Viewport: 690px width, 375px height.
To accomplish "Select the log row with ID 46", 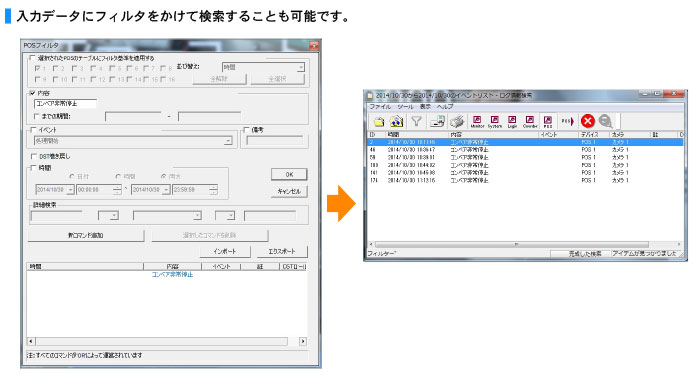I will pos(525,150).
